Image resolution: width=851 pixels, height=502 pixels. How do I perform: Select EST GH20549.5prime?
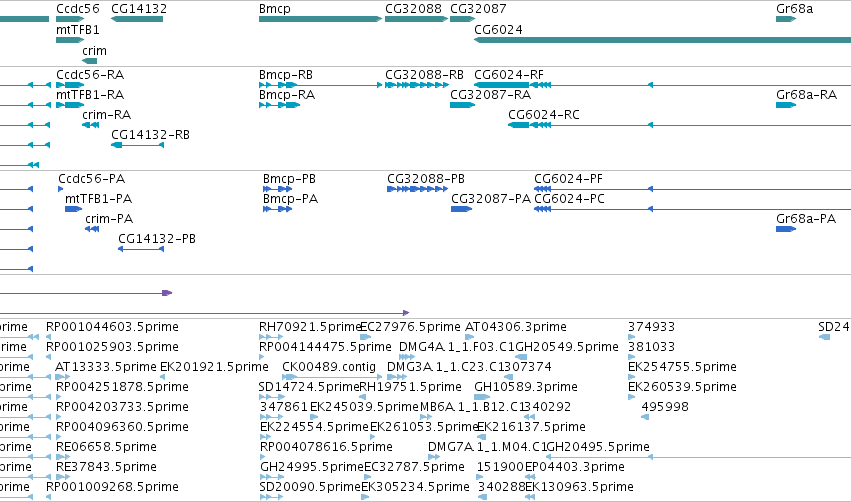[x=567, y=347]
